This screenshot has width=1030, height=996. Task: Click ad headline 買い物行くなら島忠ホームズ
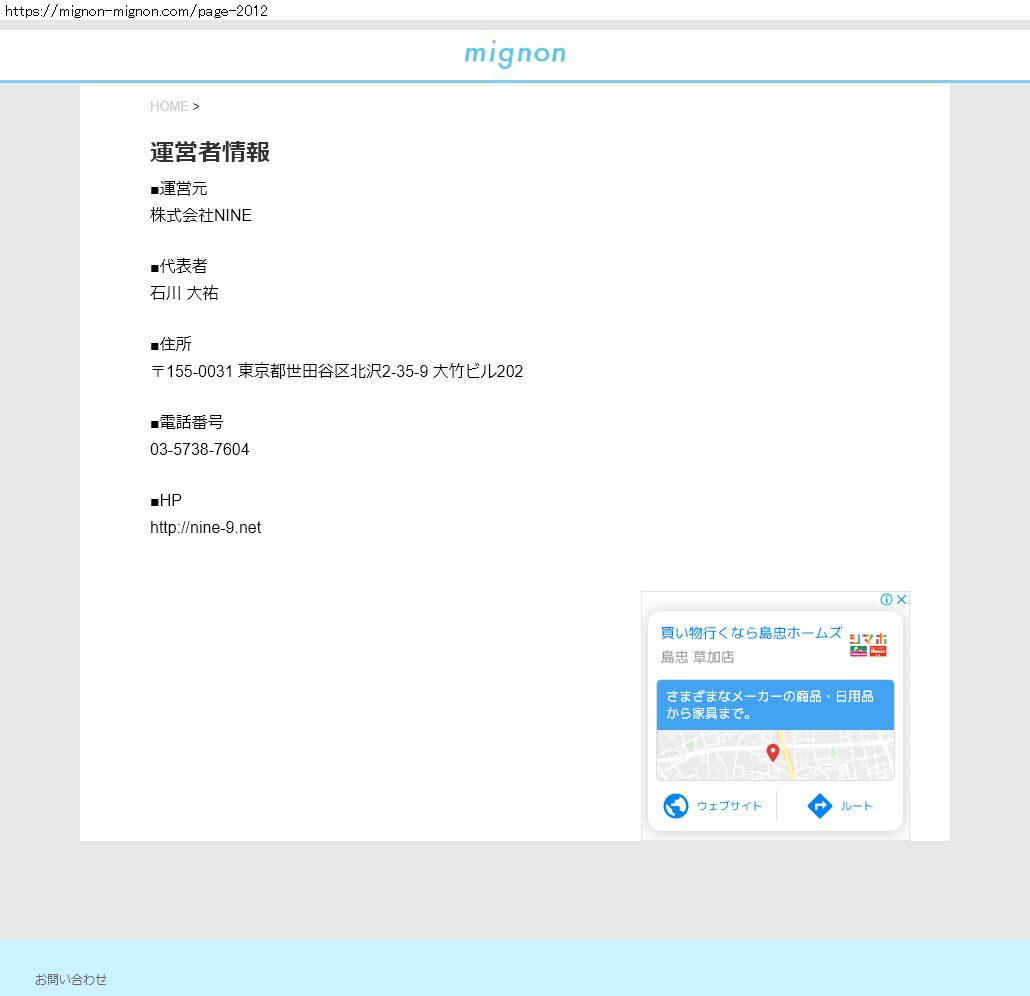point(750,633)
